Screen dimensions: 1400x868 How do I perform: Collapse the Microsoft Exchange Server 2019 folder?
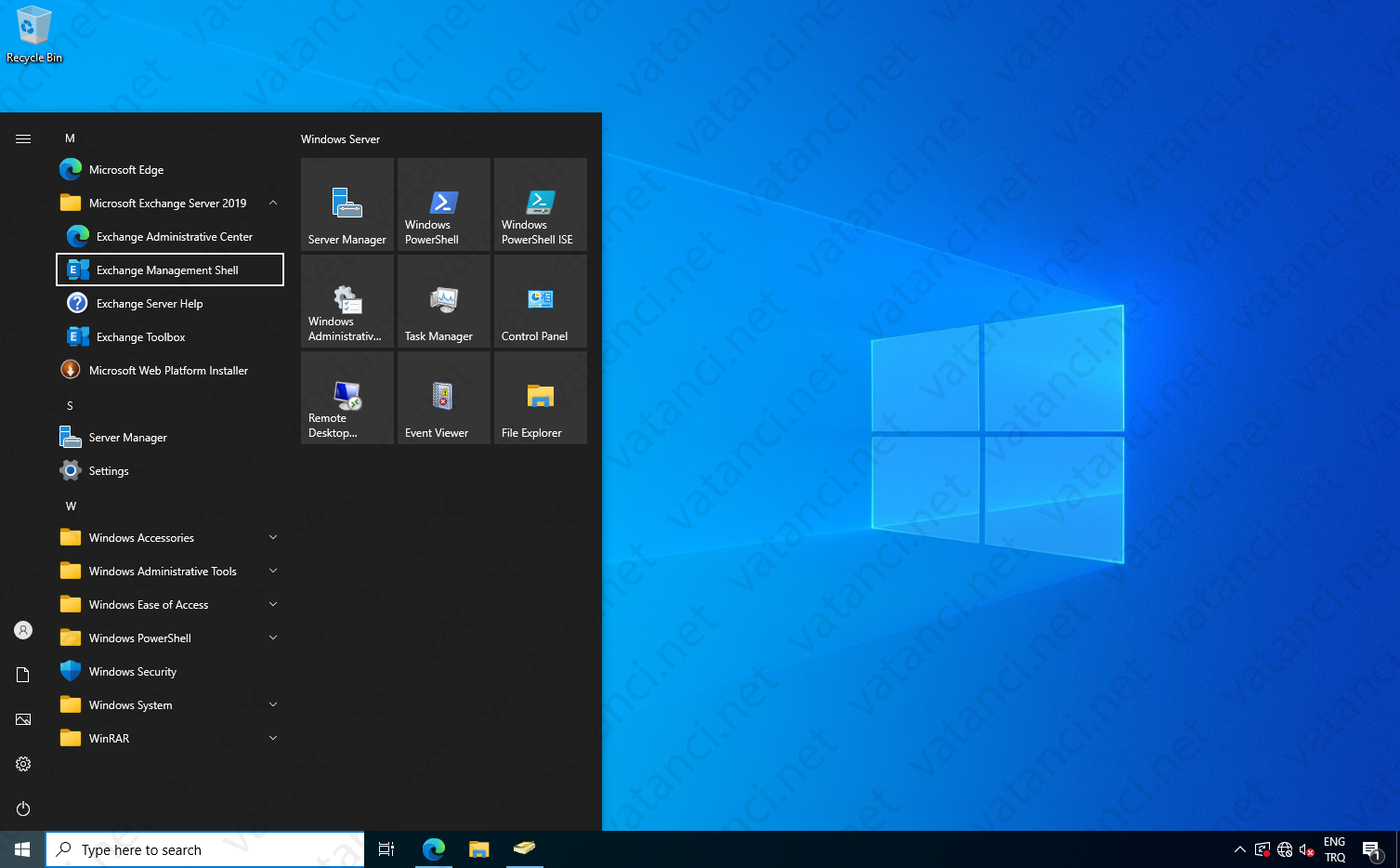click(x=170, y=203)
